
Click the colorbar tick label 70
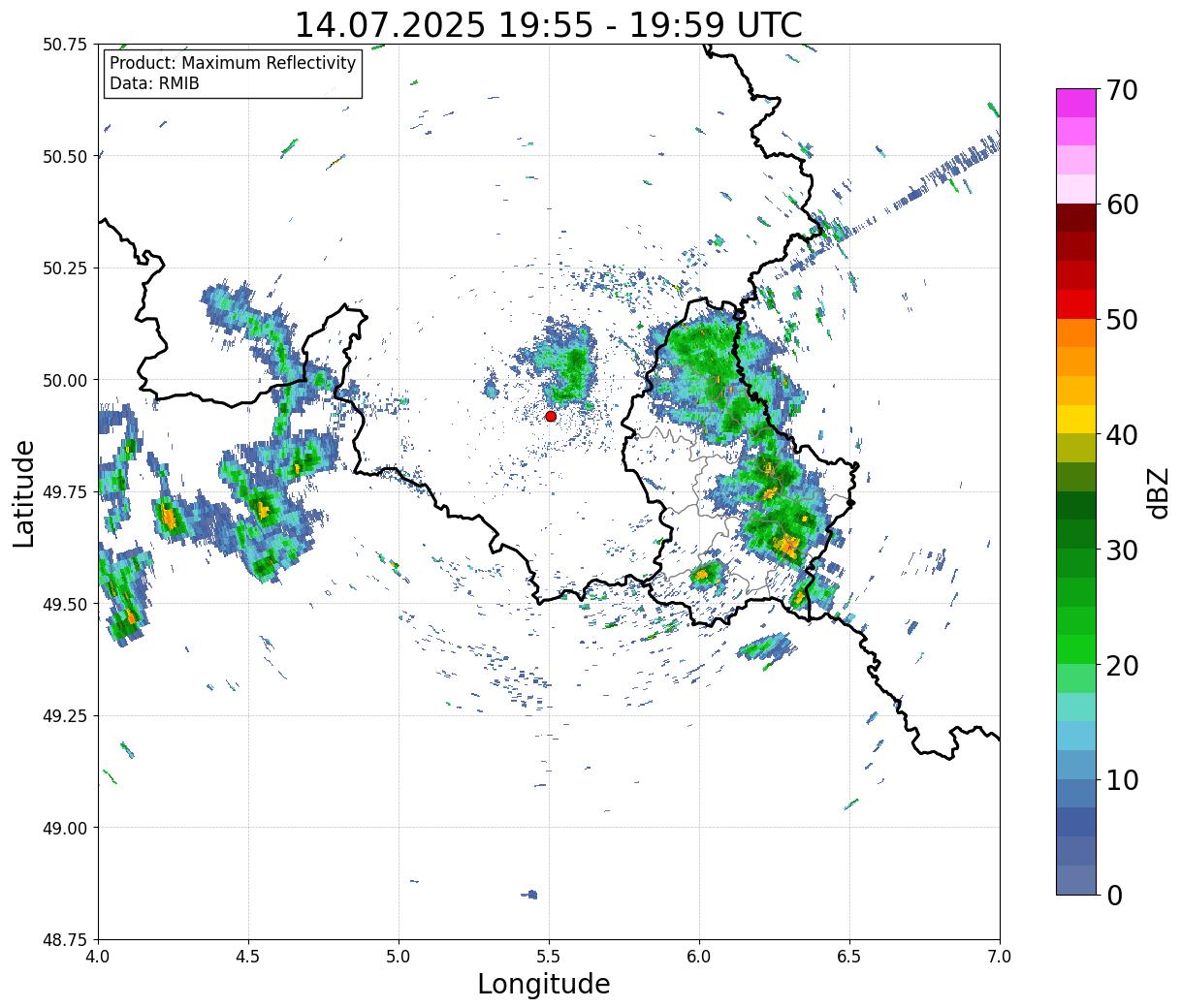1122,90
